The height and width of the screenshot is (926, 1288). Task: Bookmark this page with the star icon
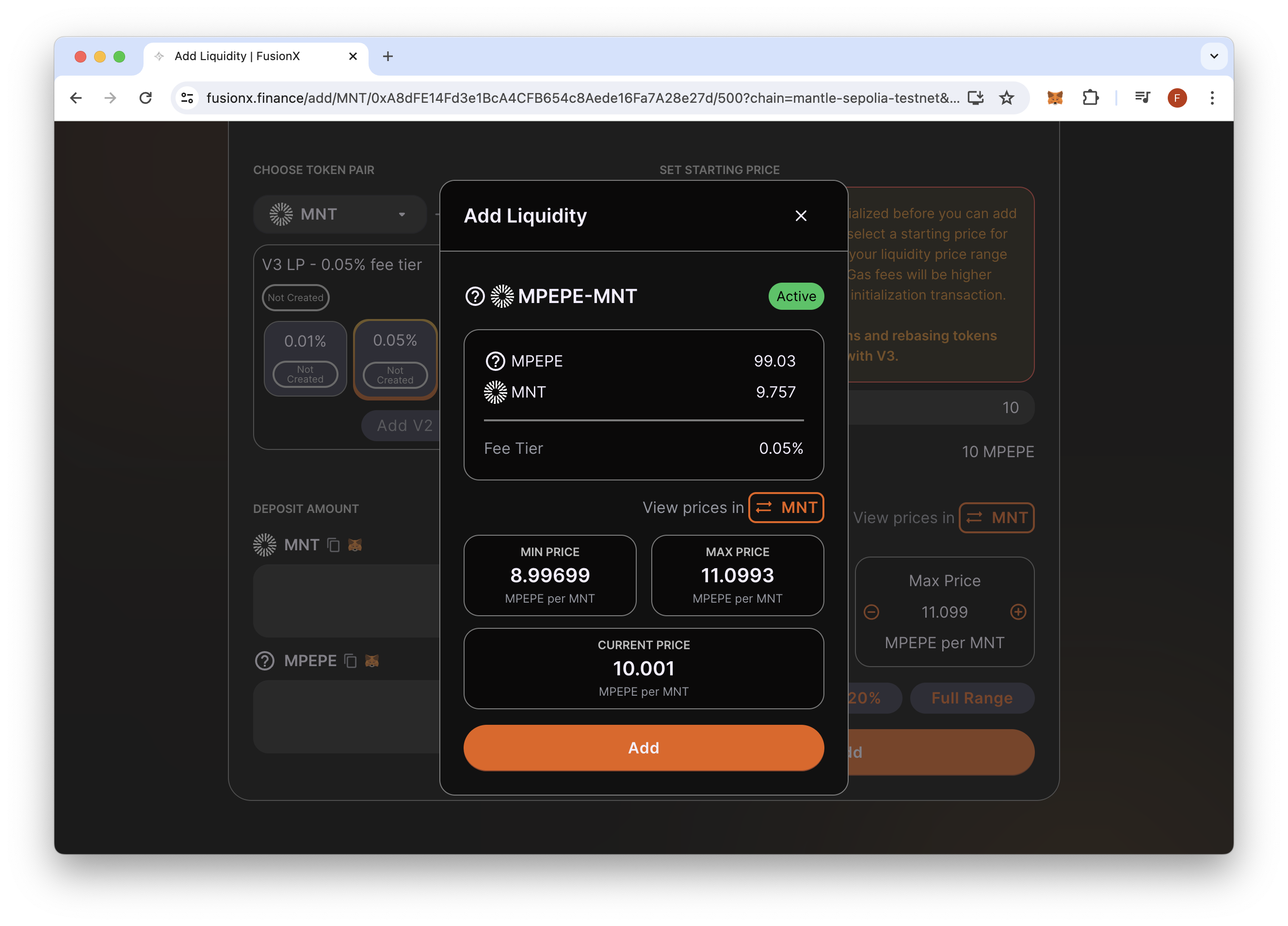tap(1006, 97)
